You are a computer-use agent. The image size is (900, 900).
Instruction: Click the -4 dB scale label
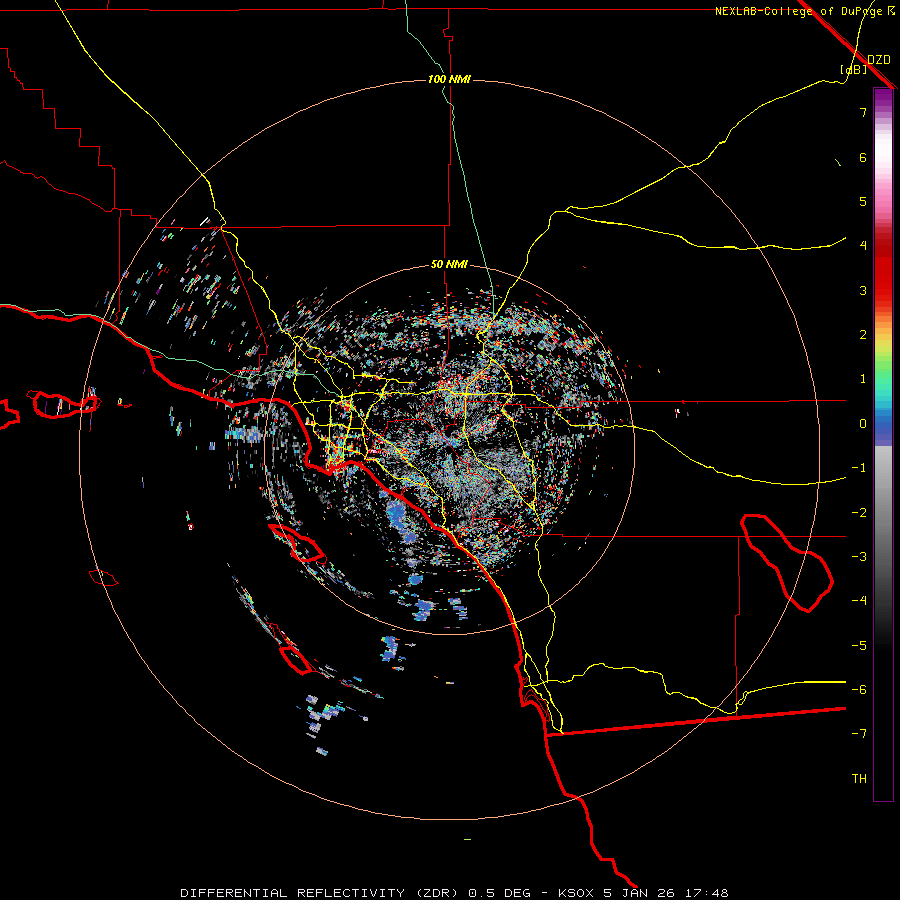pos(859,601)
